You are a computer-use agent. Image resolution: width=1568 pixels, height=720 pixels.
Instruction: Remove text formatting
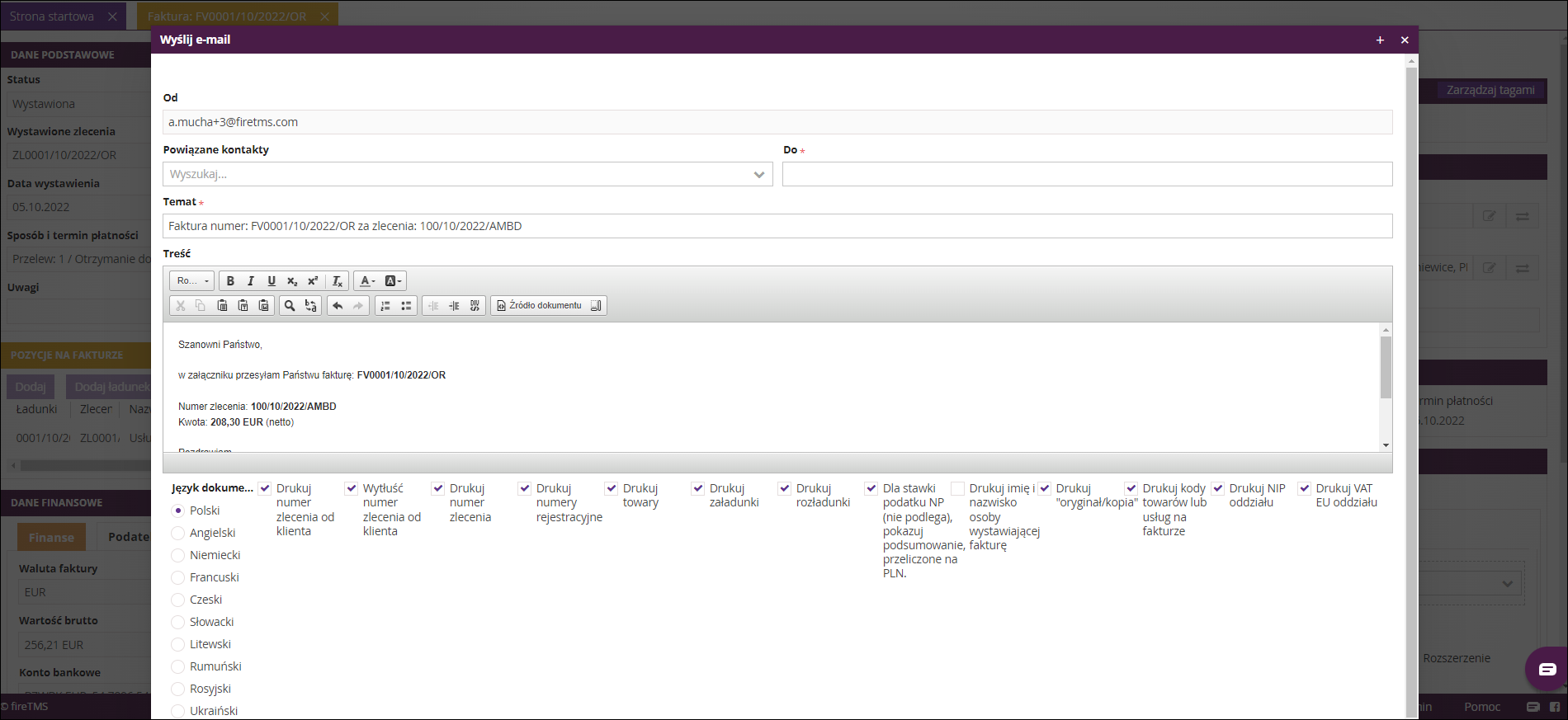(x=338, y=280)
